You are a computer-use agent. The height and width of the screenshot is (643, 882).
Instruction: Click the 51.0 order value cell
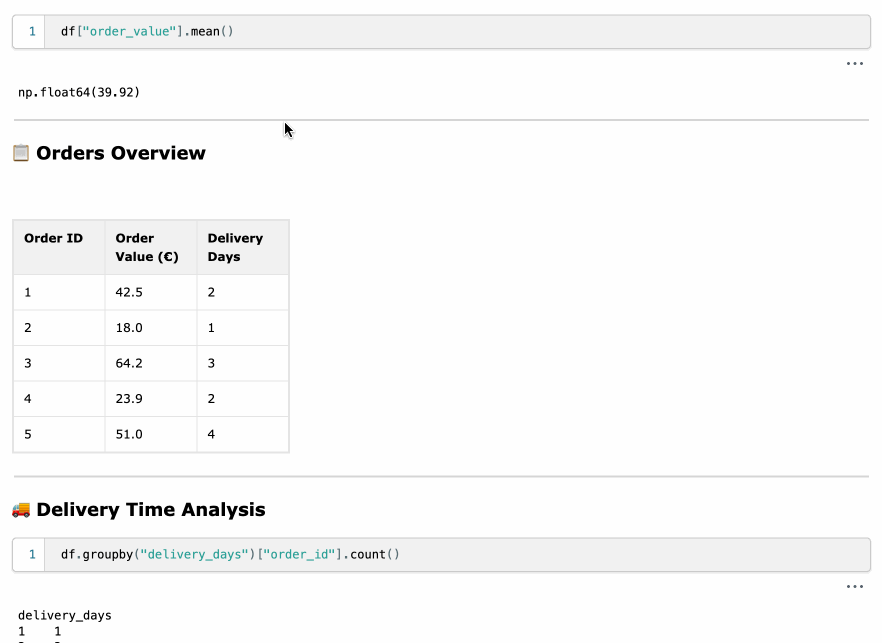click(x=128, y=434)
